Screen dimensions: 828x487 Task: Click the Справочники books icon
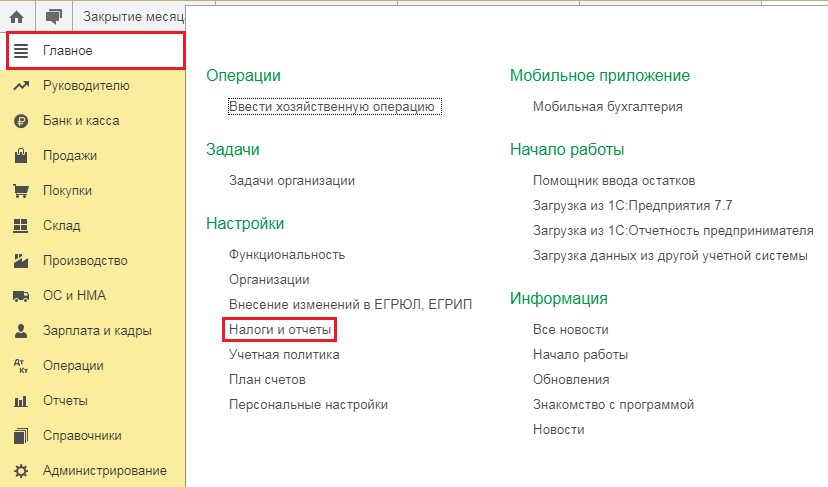tap(20, 436)
